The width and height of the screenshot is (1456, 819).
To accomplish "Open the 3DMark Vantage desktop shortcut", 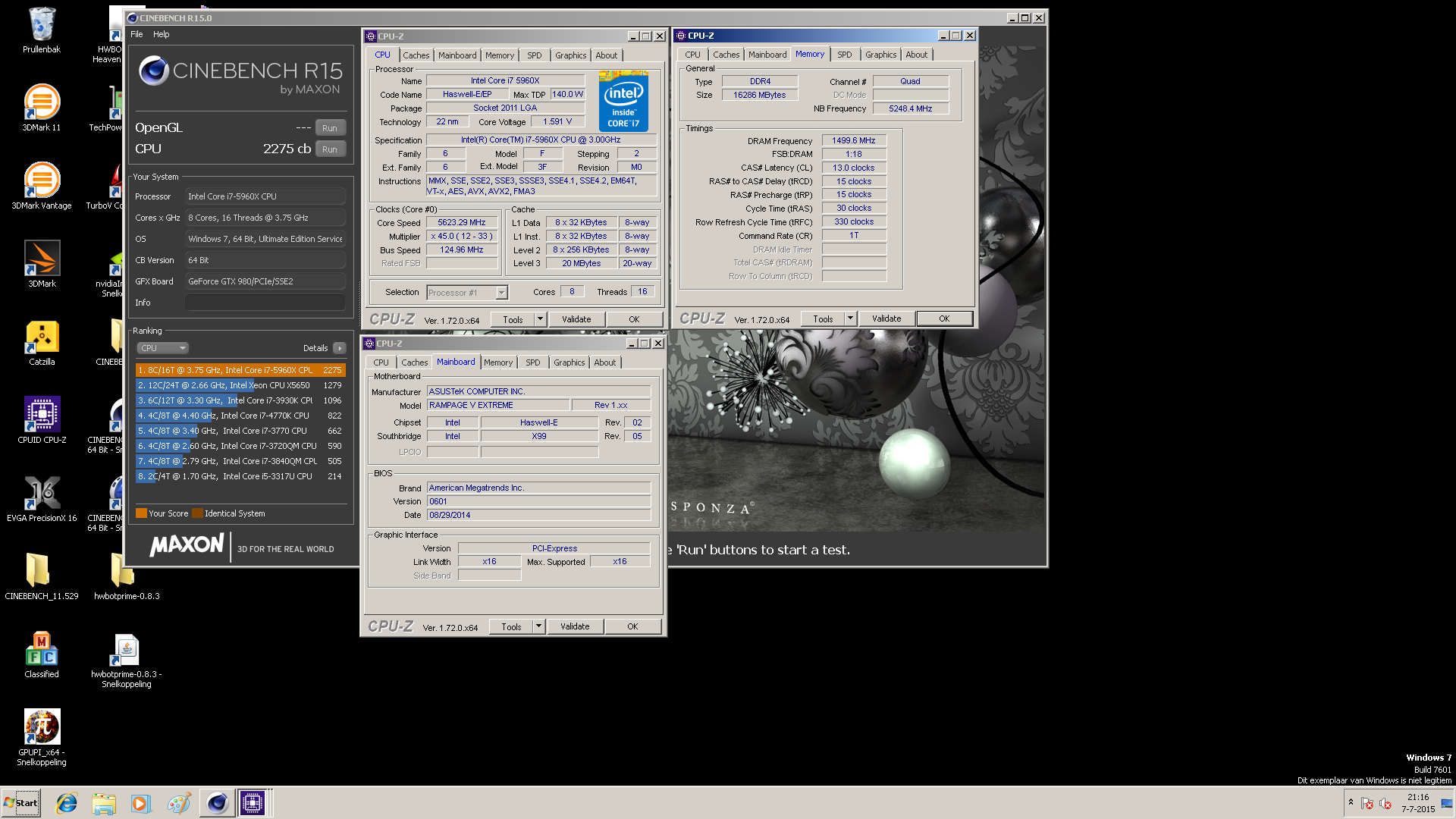I will click(42, 186).
